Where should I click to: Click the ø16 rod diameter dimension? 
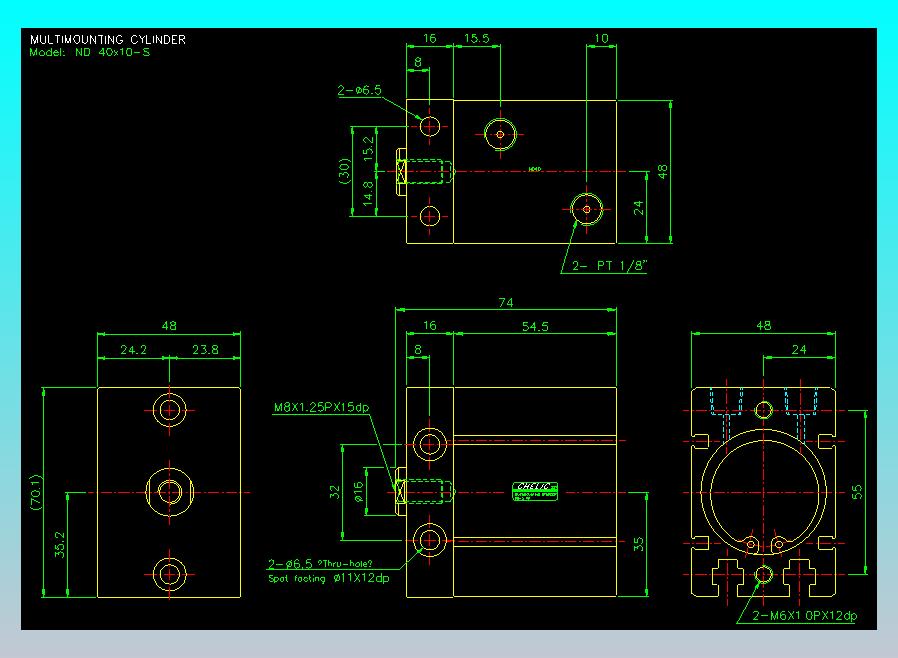[359, 492]
